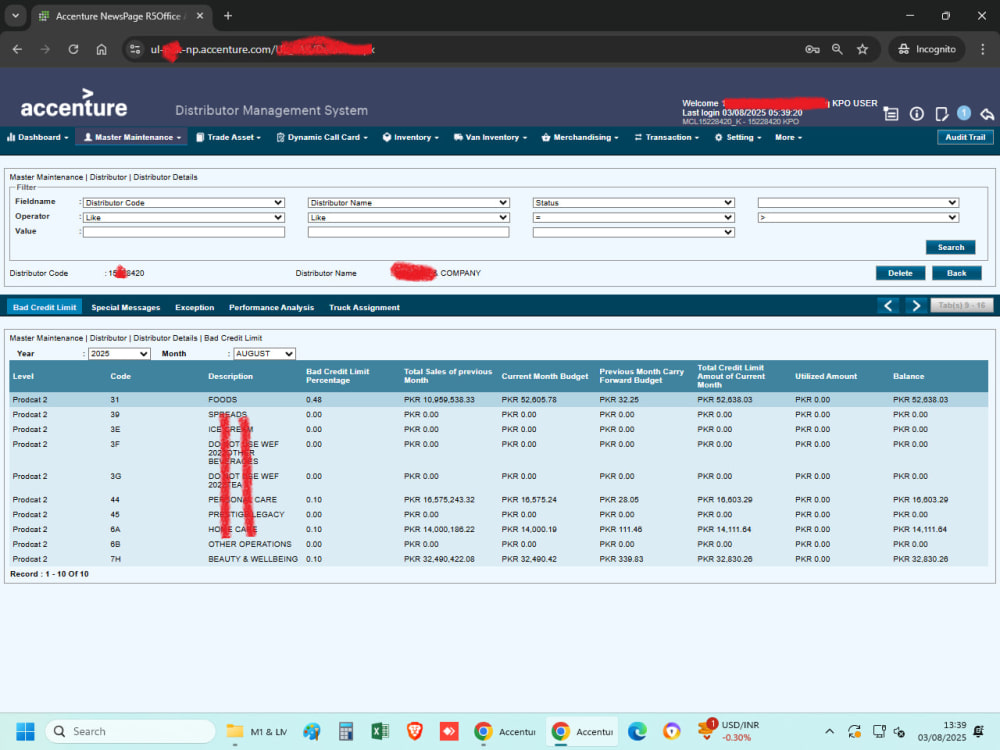Change the Year 2025 dropdown
Viewport: 1000px width, 750px height.
tap(119, 353)
